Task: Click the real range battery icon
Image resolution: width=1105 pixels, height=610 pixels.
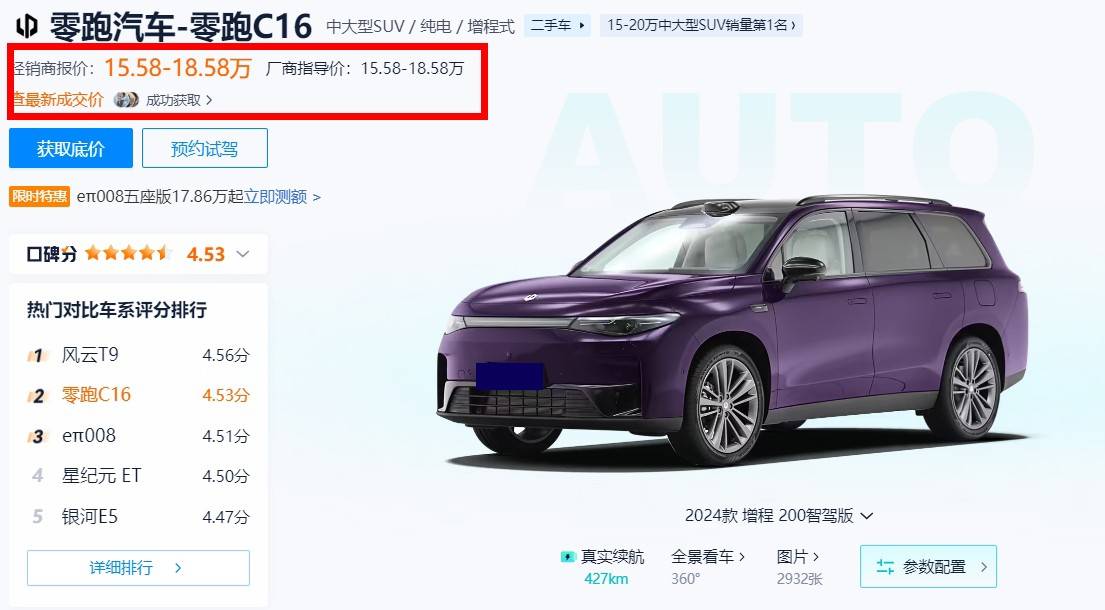Action: pyautogui.click(x=567, y=557)
